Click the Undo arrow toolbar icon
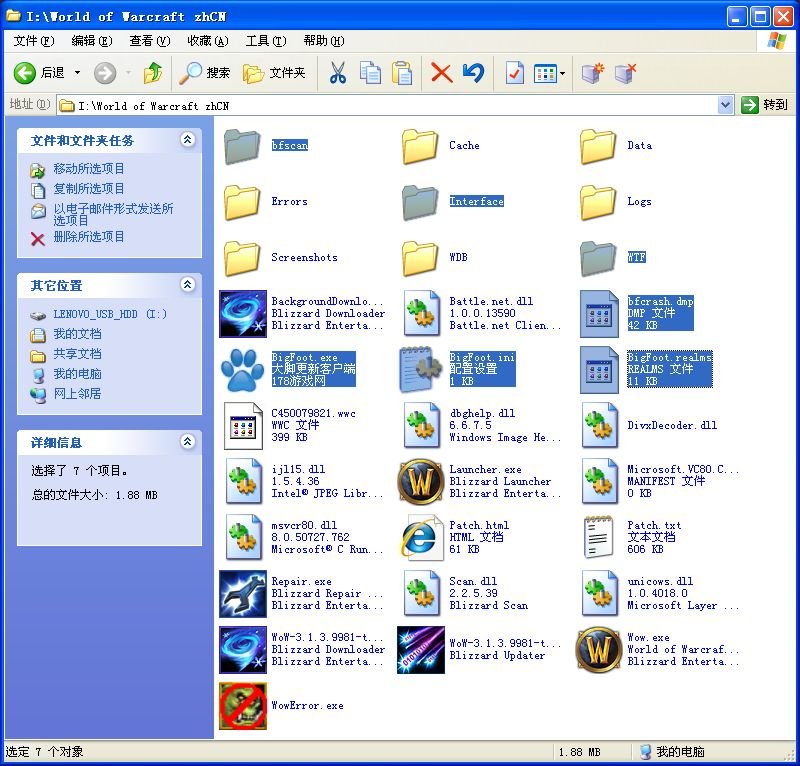Viewport: 800px width, 766px height. point(473,73)
